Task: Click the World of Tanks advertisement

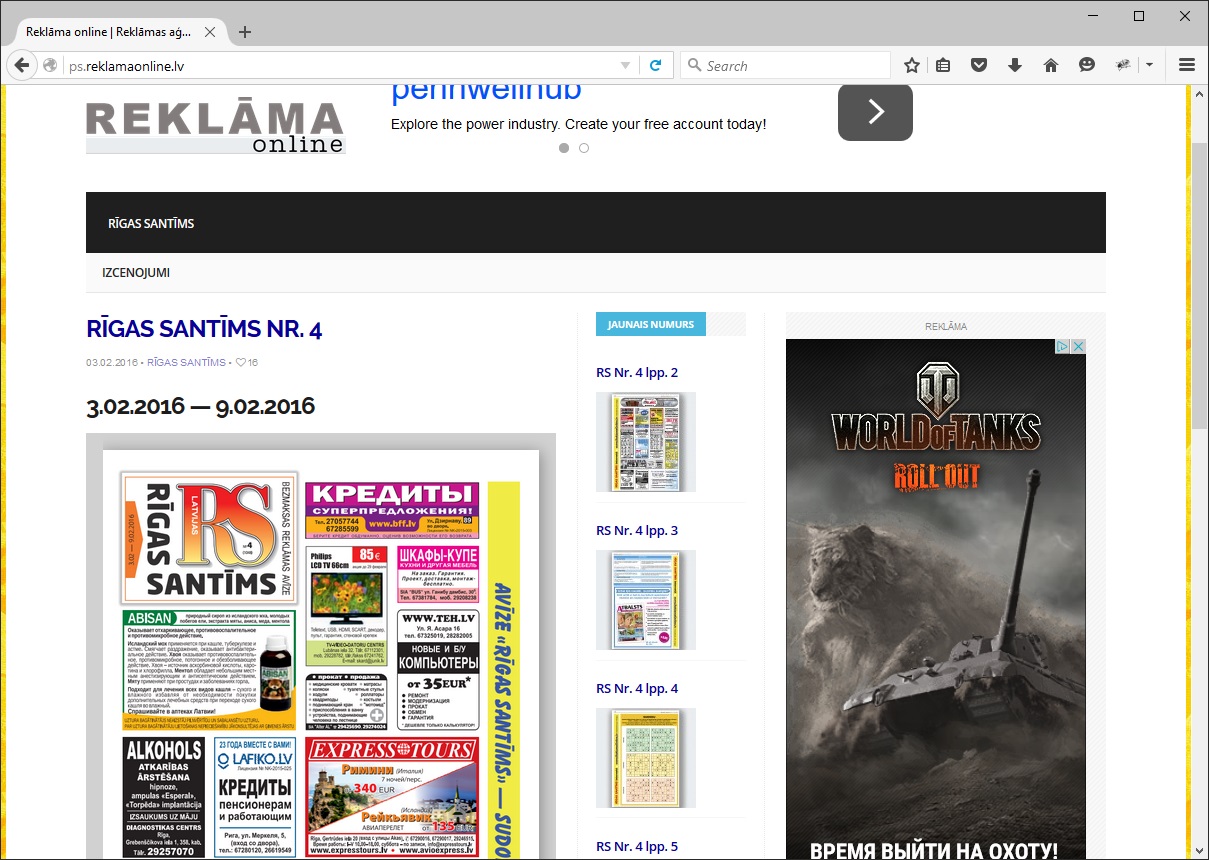Action: point(935,600)
